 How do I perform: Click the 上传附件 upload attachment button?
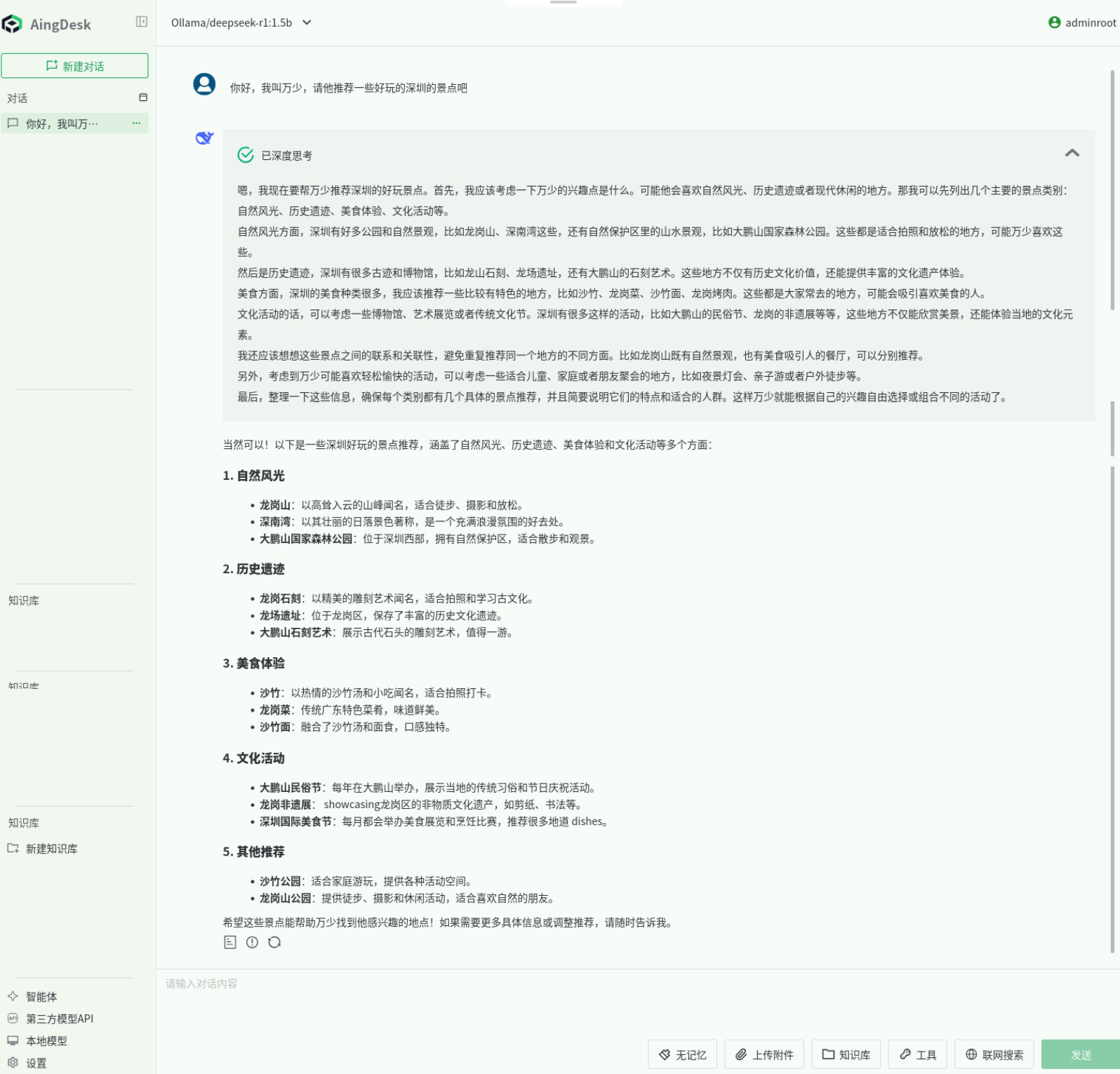pos(764,1054)
